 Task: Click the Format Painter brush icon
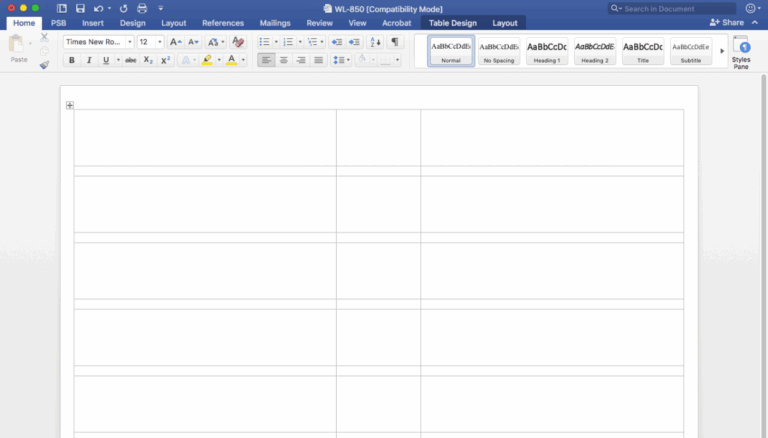pos(44,65)
